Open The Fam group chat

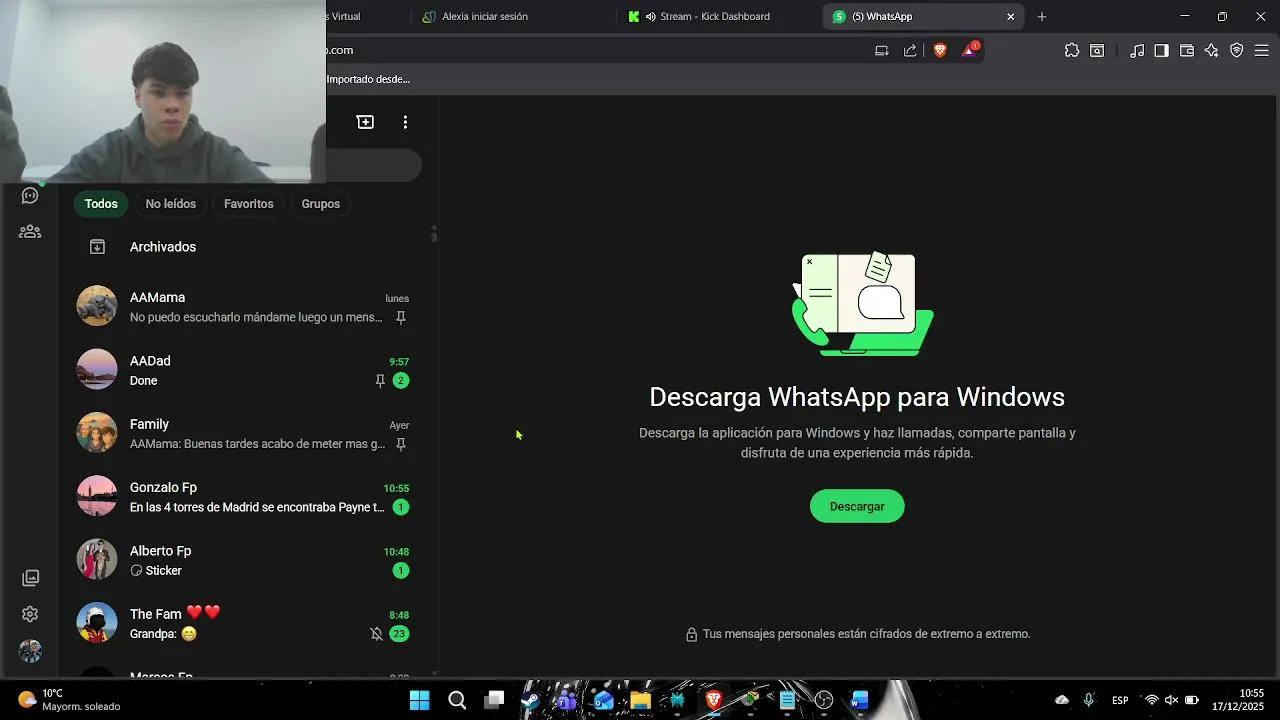coord(248,623)
